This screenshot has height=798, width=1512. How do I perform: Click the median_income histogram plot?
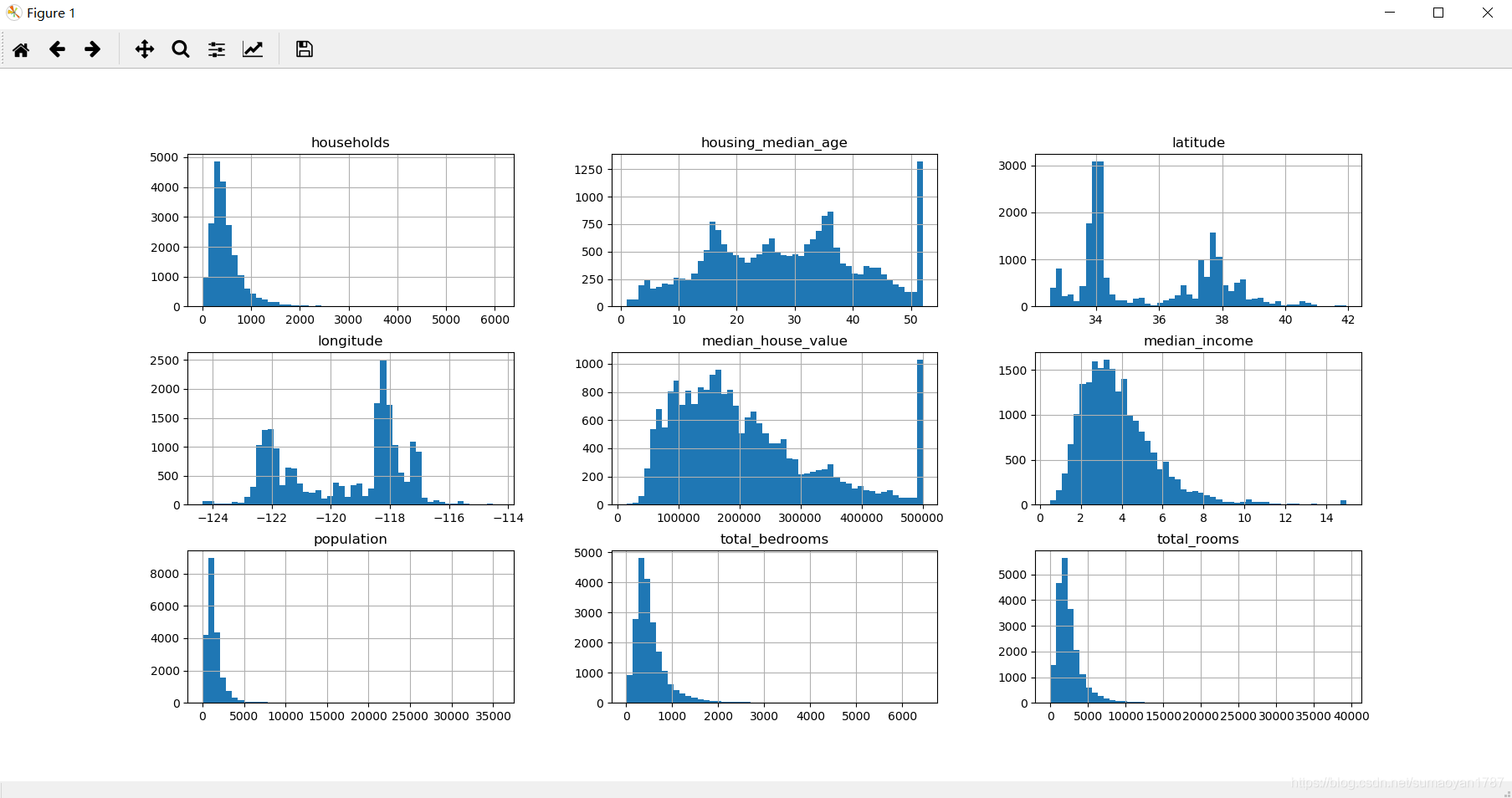(x=1198, y=428)
